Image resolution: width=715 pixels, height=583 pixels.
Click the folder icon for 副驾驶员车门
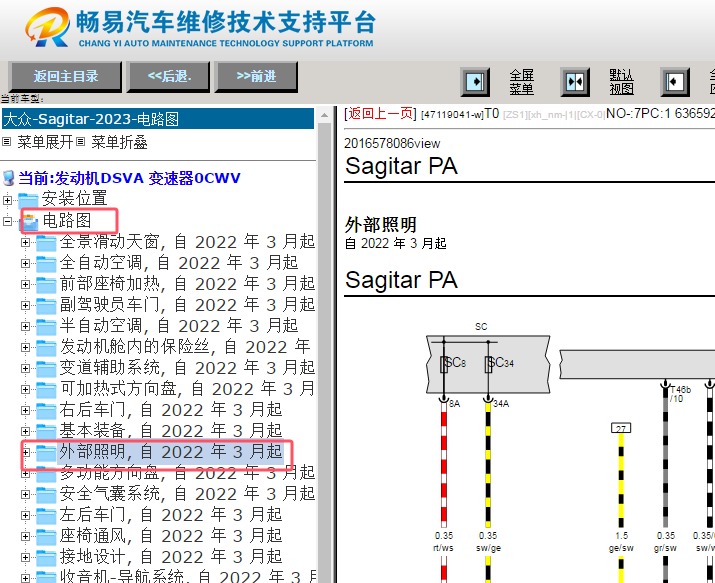tap(46, 306)
